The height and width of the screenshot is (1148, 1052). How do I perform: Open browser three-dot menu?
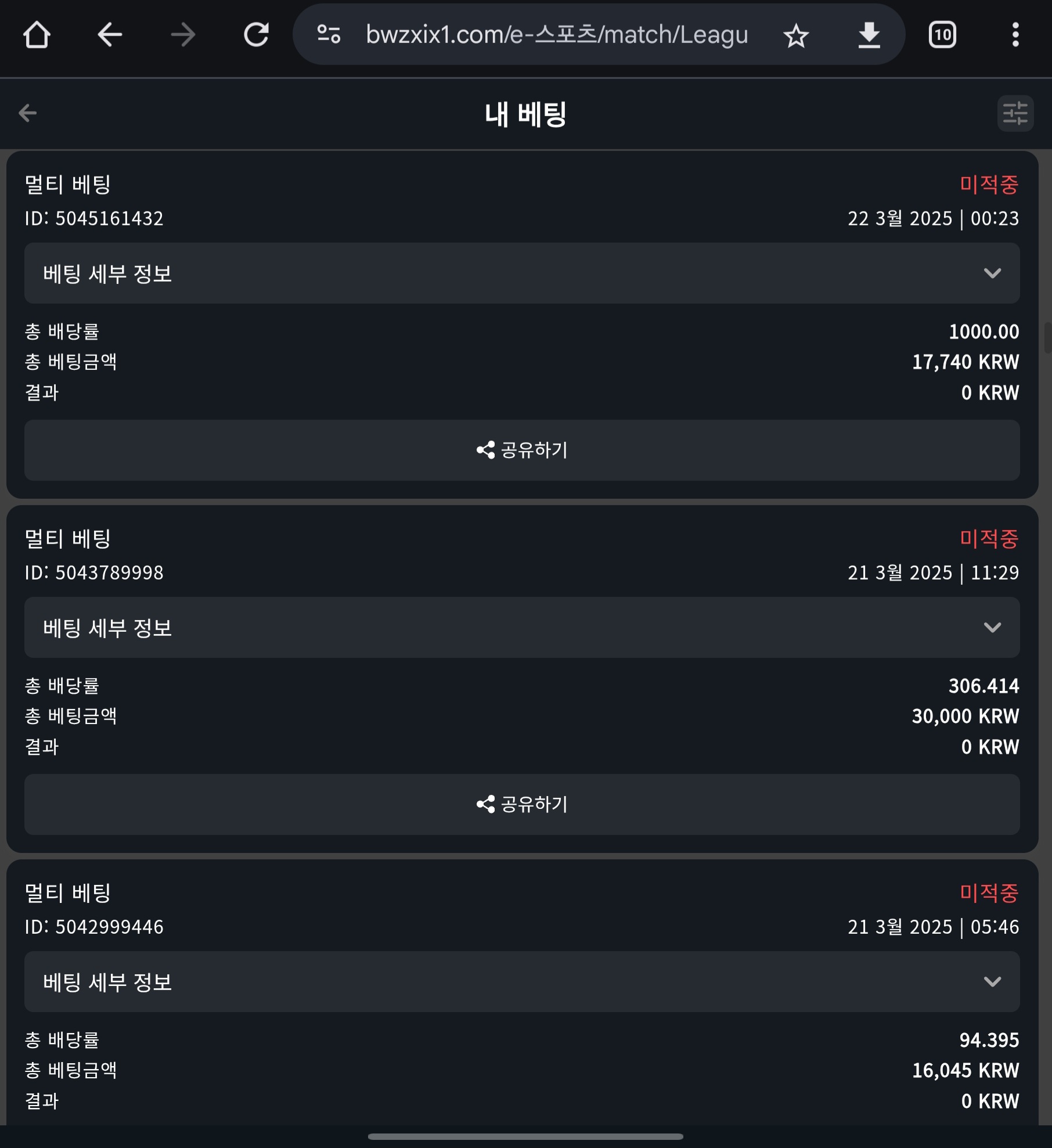1015,35
